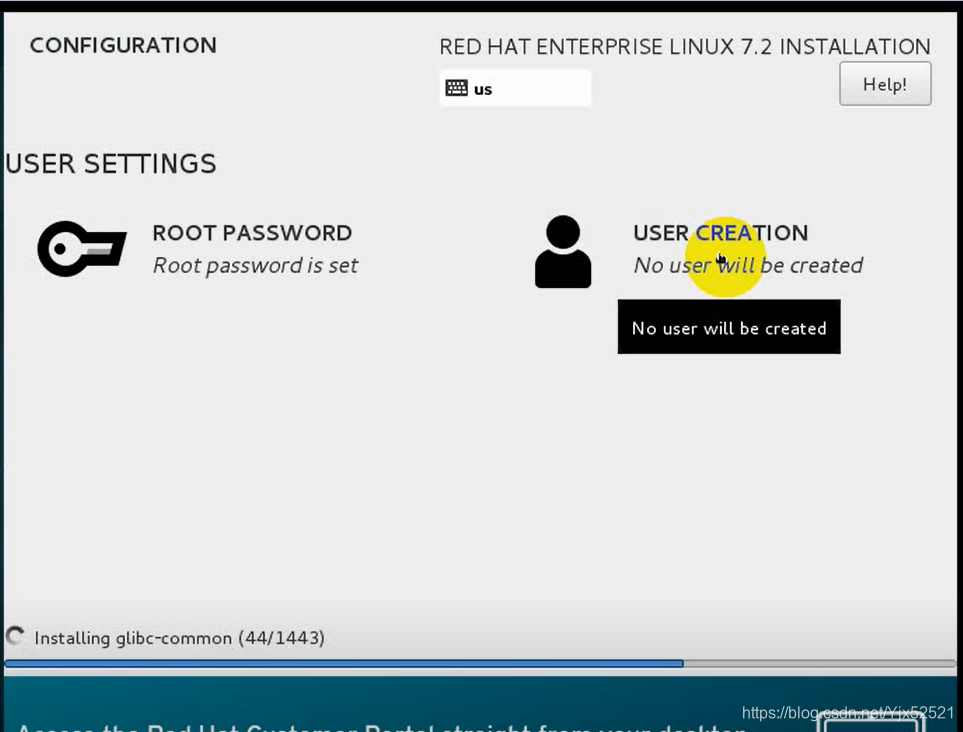Screen dimensions: 963x732
Task: Click the USER SETTINGS heading
Action: point(111,164)
